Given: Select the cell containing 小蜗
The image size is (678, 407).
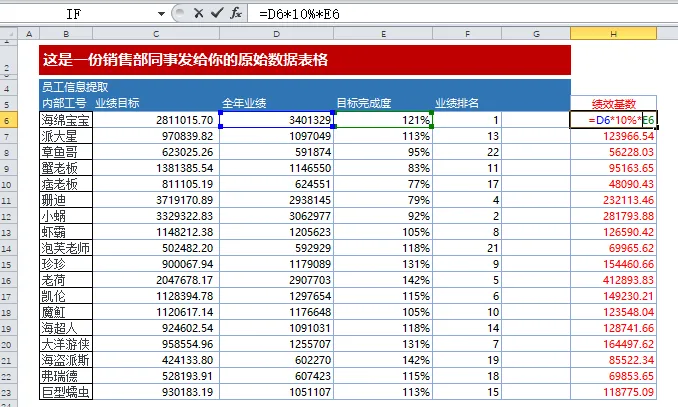Looking at the screenshot, I should click(66, 216).
